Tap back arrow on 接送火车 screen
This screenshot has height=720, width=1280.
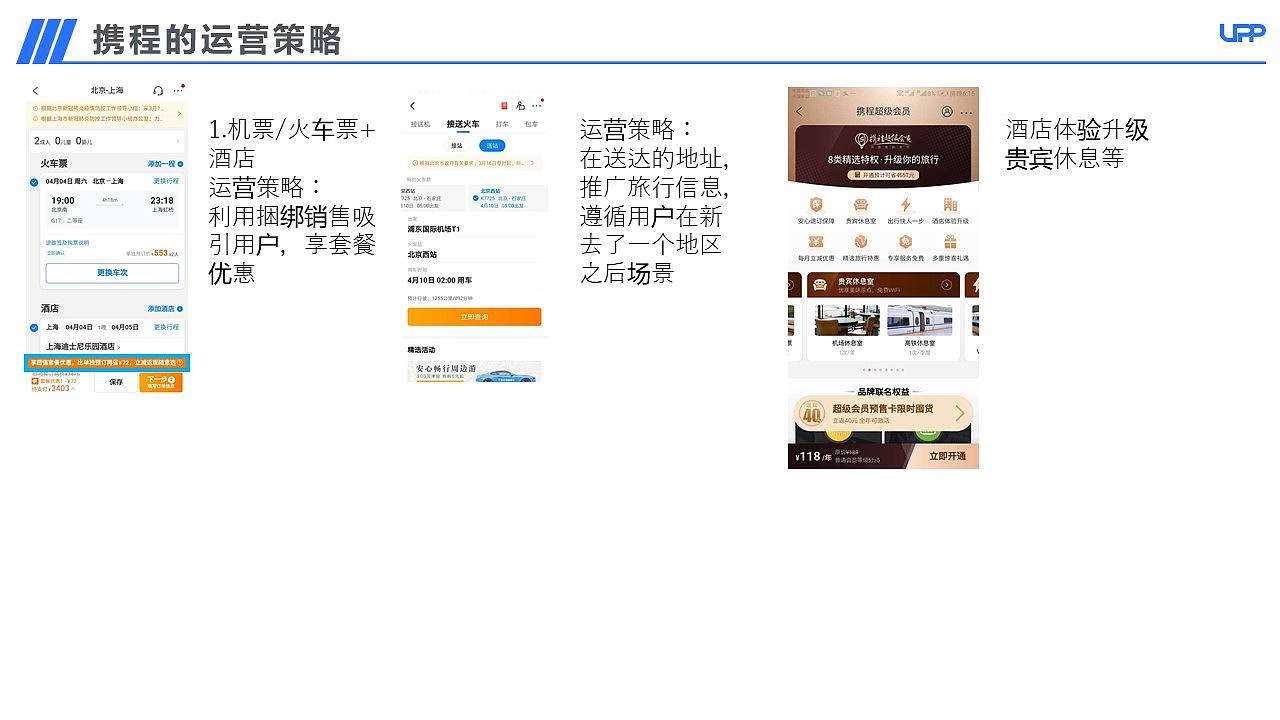412,106
